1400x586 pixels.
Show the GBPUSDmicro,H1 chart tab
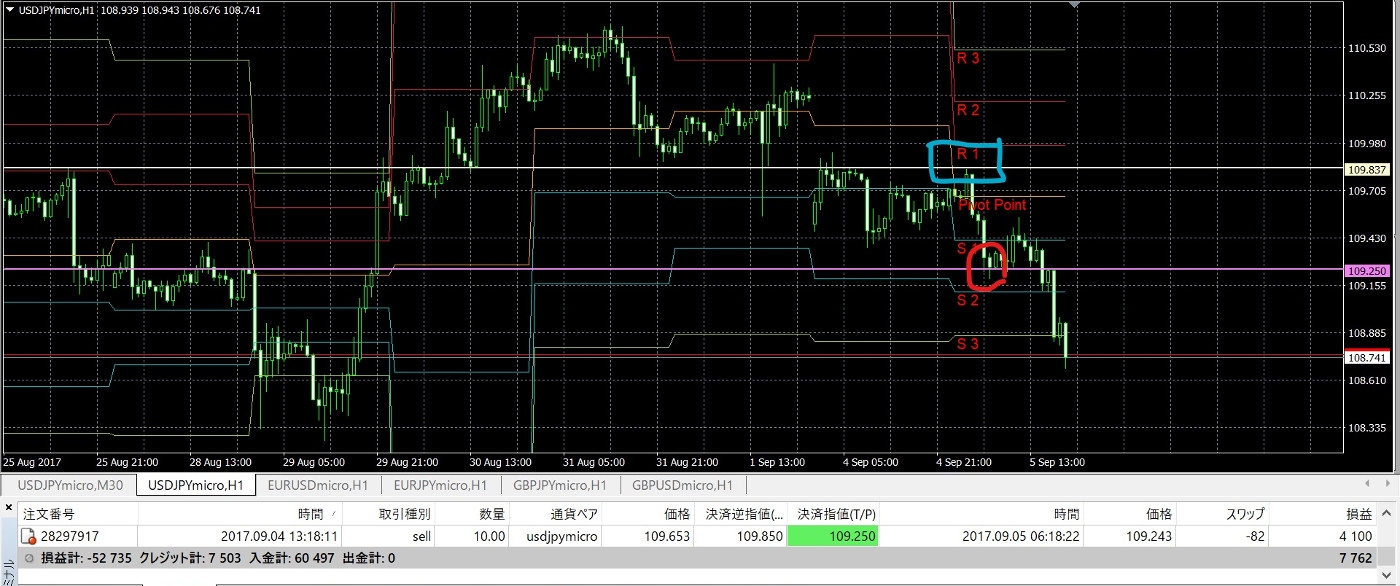click(682, 486)
